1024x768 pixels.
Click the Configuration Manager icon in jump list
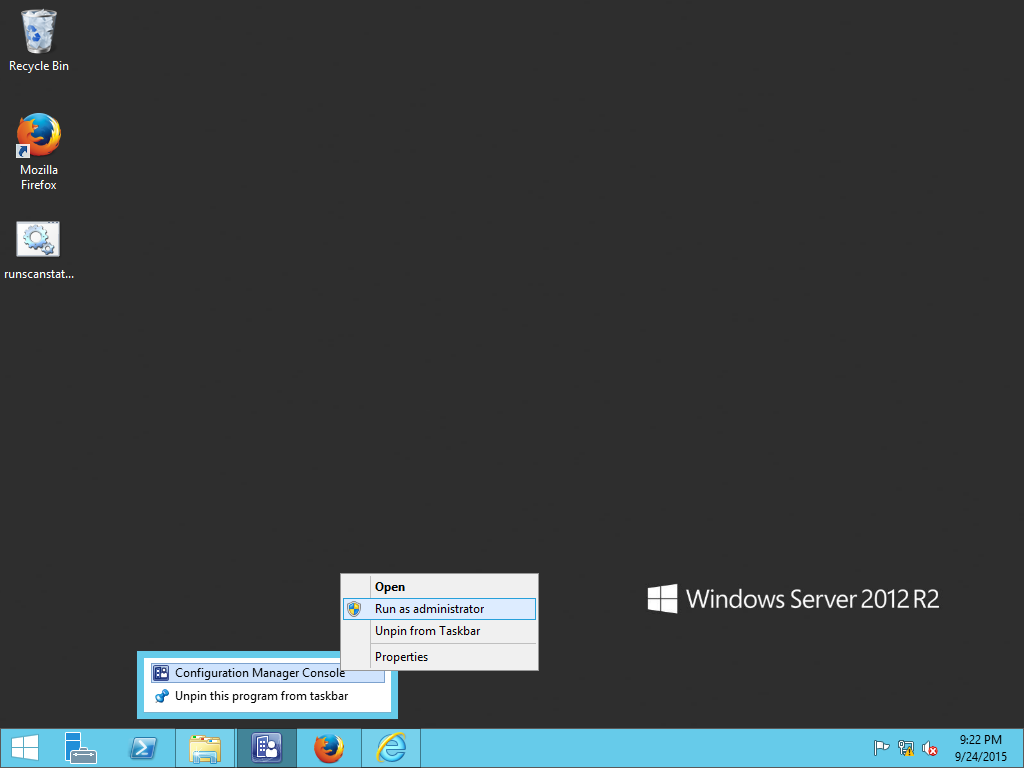[161, 673]
